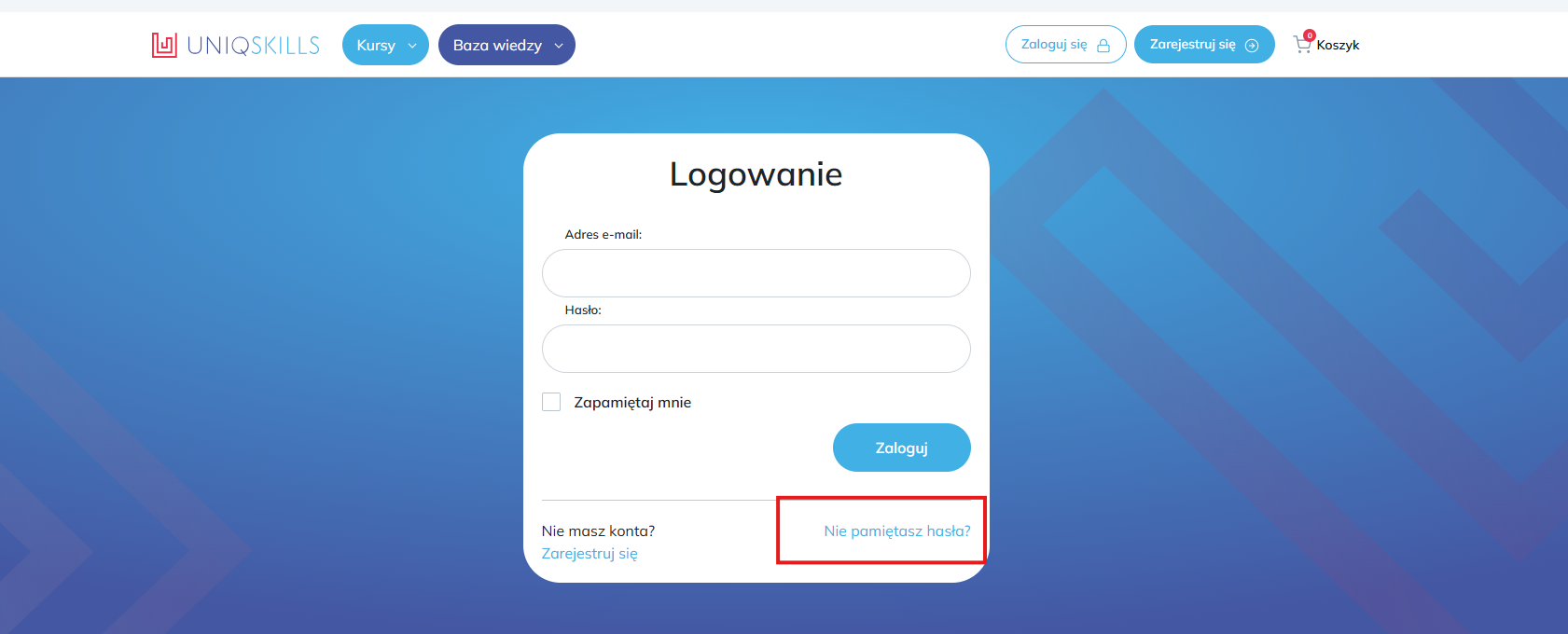Click the red cart count badge
1568x634 pixels.
tap(1310, 35)
